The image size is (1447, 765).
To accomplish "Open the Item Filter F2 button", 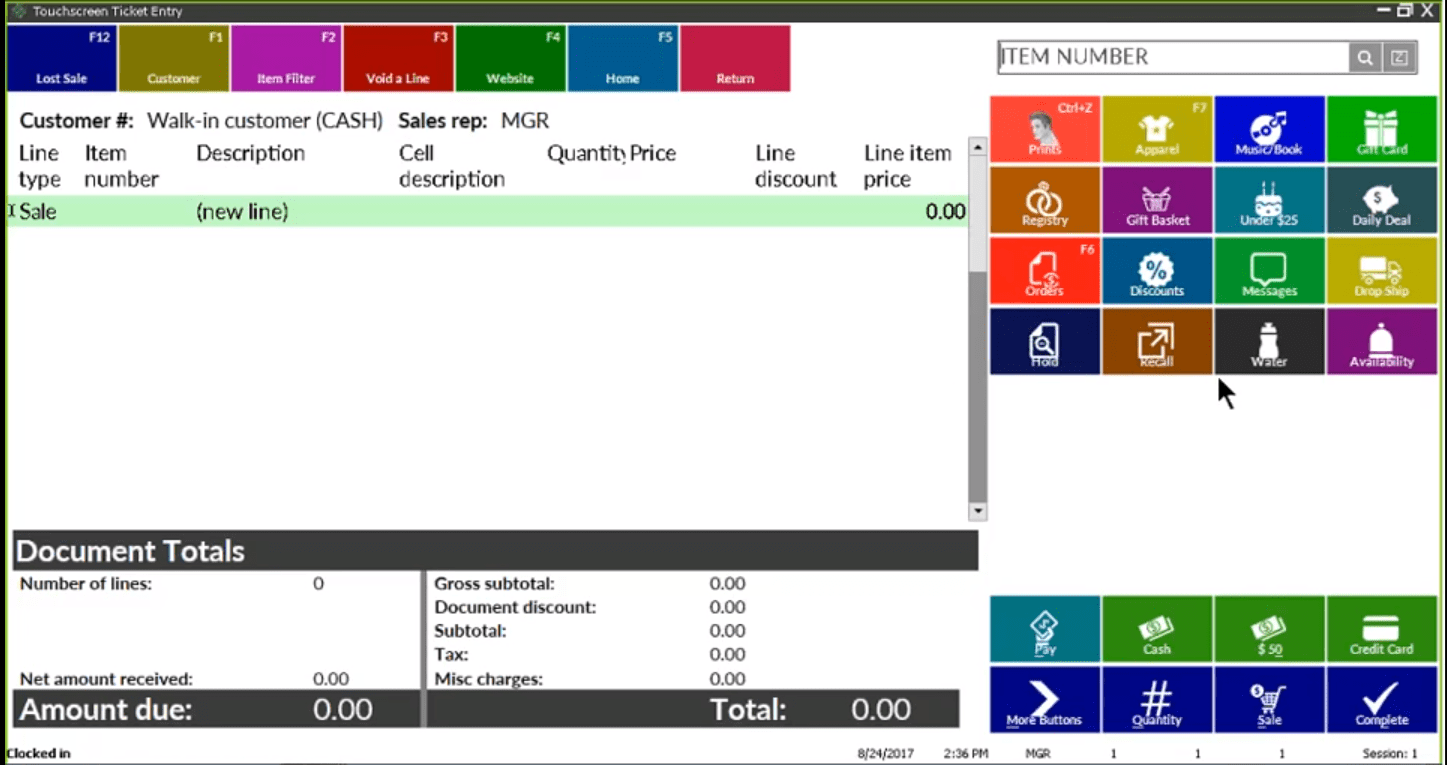I will click(286, 59).
